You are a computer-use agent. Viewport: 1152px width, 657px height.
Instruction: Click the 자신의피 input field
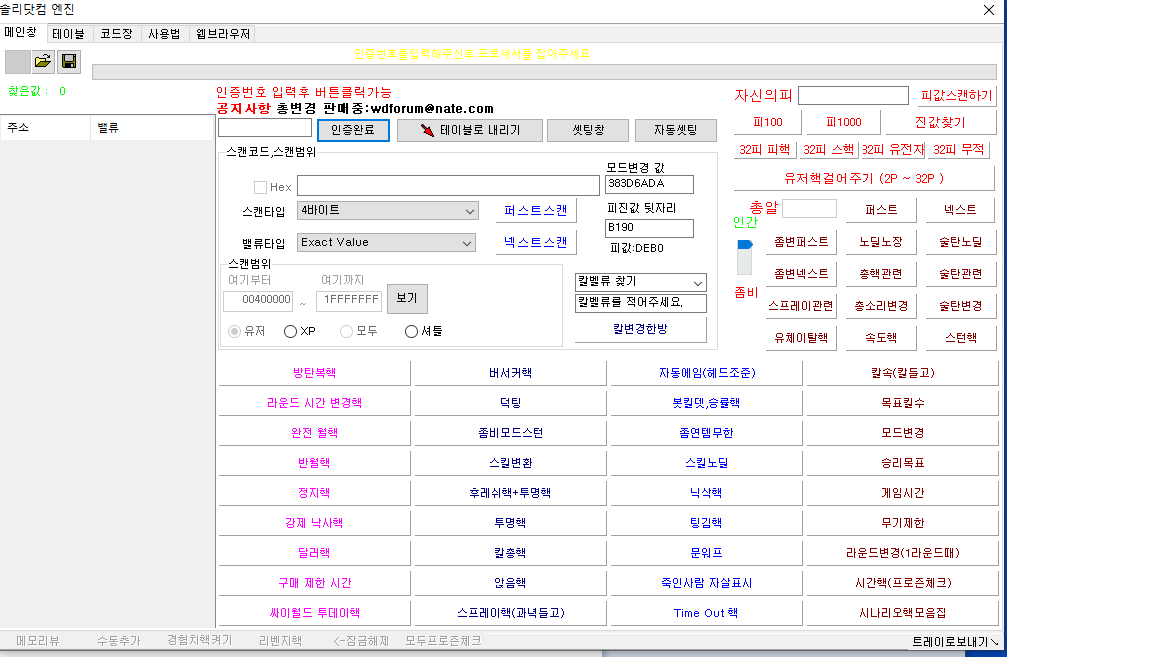[852, 96]
